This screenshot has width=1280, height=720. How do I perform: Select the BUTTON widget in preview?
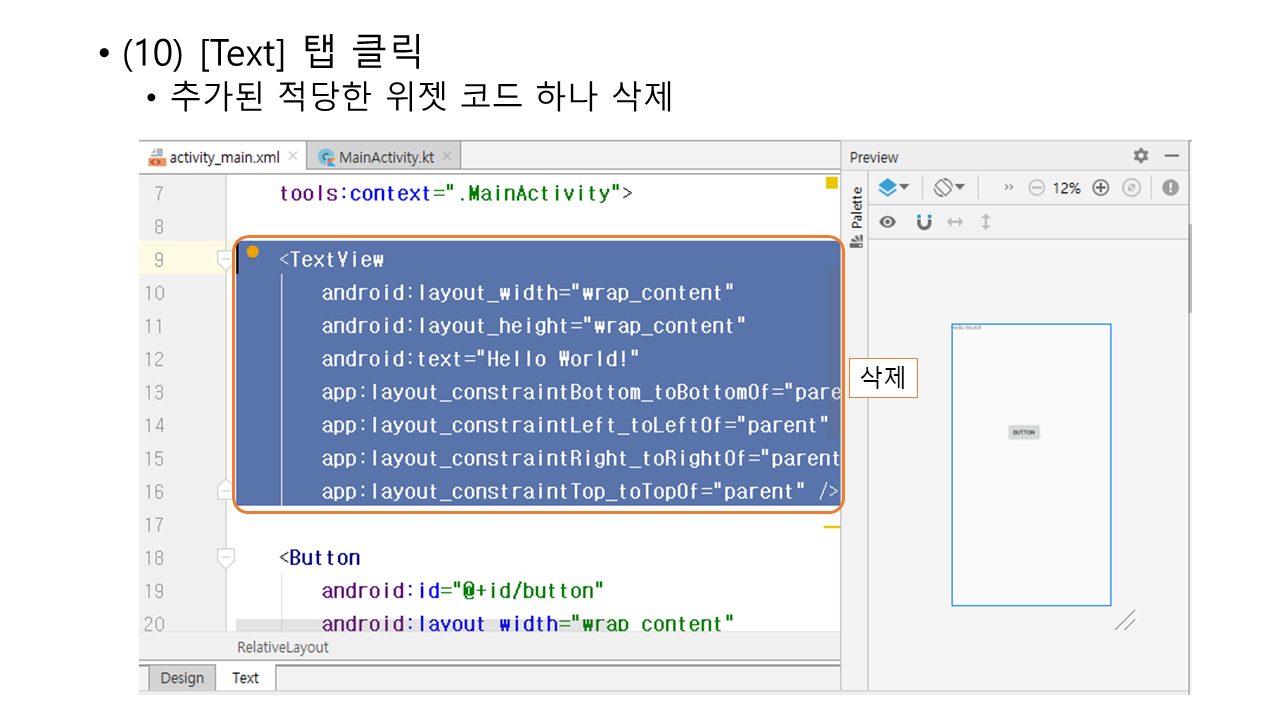1023,433
